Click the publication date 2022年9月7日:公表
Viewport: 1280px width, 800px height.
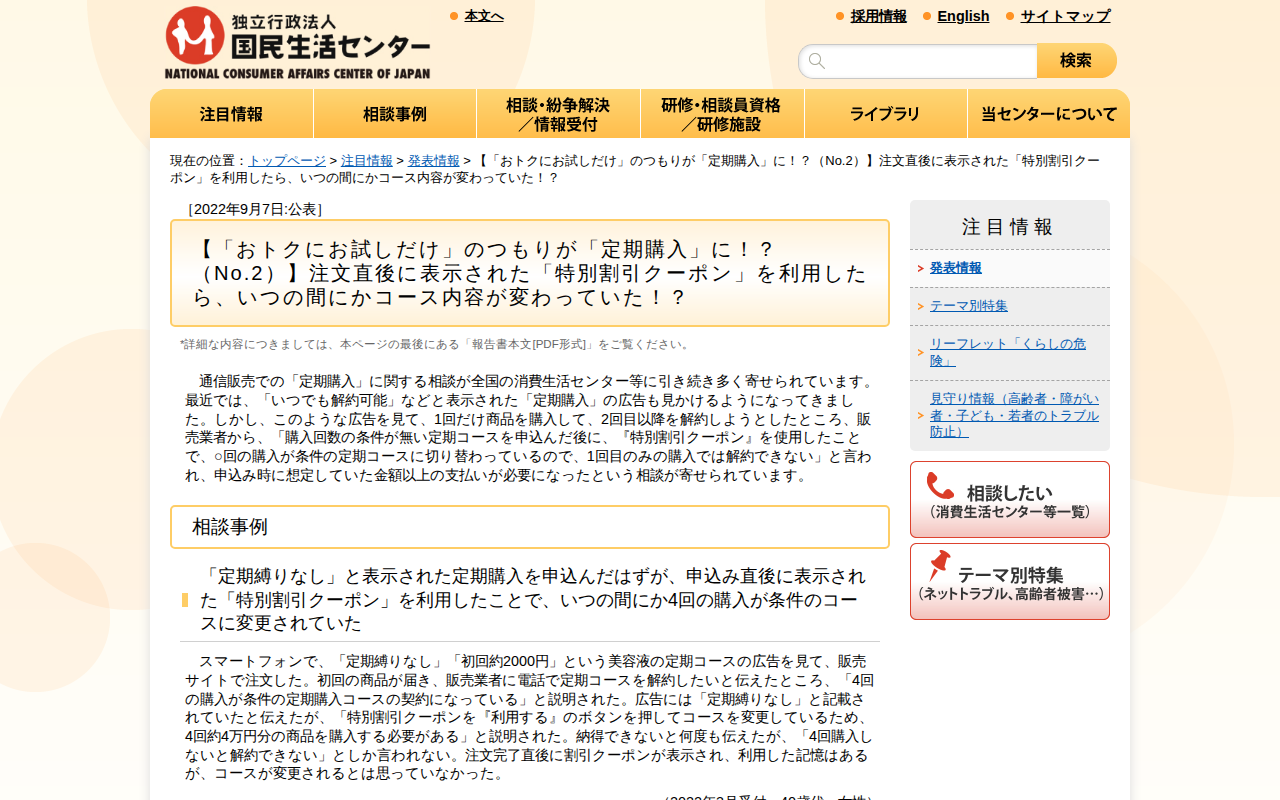tap(255, 209)
